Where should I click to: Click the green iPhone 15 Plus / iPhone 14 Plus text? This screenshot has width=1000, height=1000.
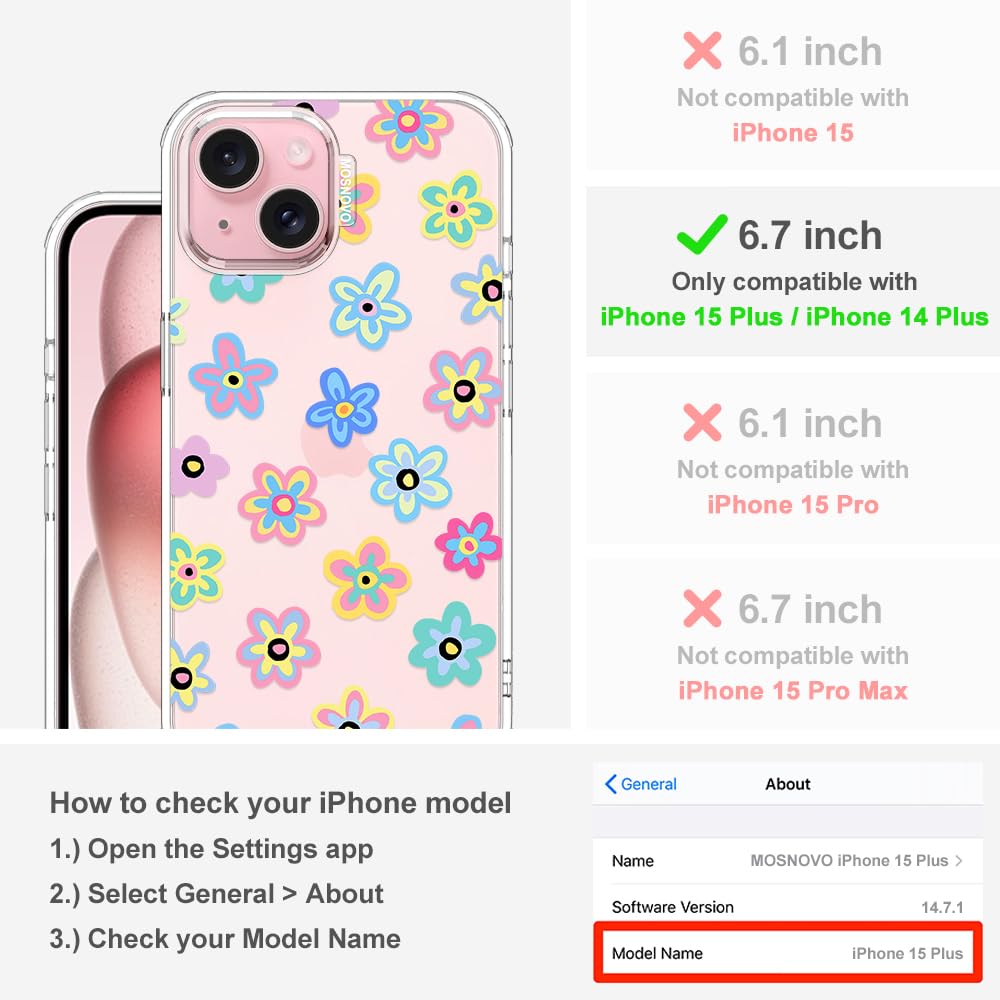tap(794, 317)
